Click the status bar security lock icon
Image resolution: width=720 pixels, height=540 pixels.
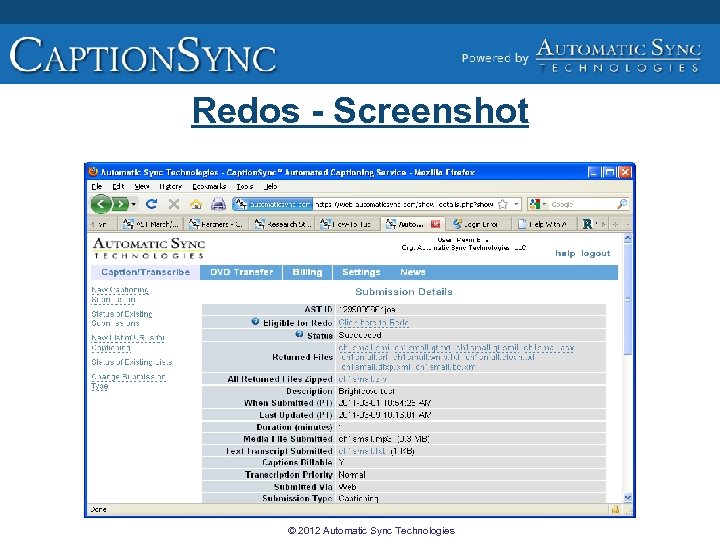[x=615, y=509]
